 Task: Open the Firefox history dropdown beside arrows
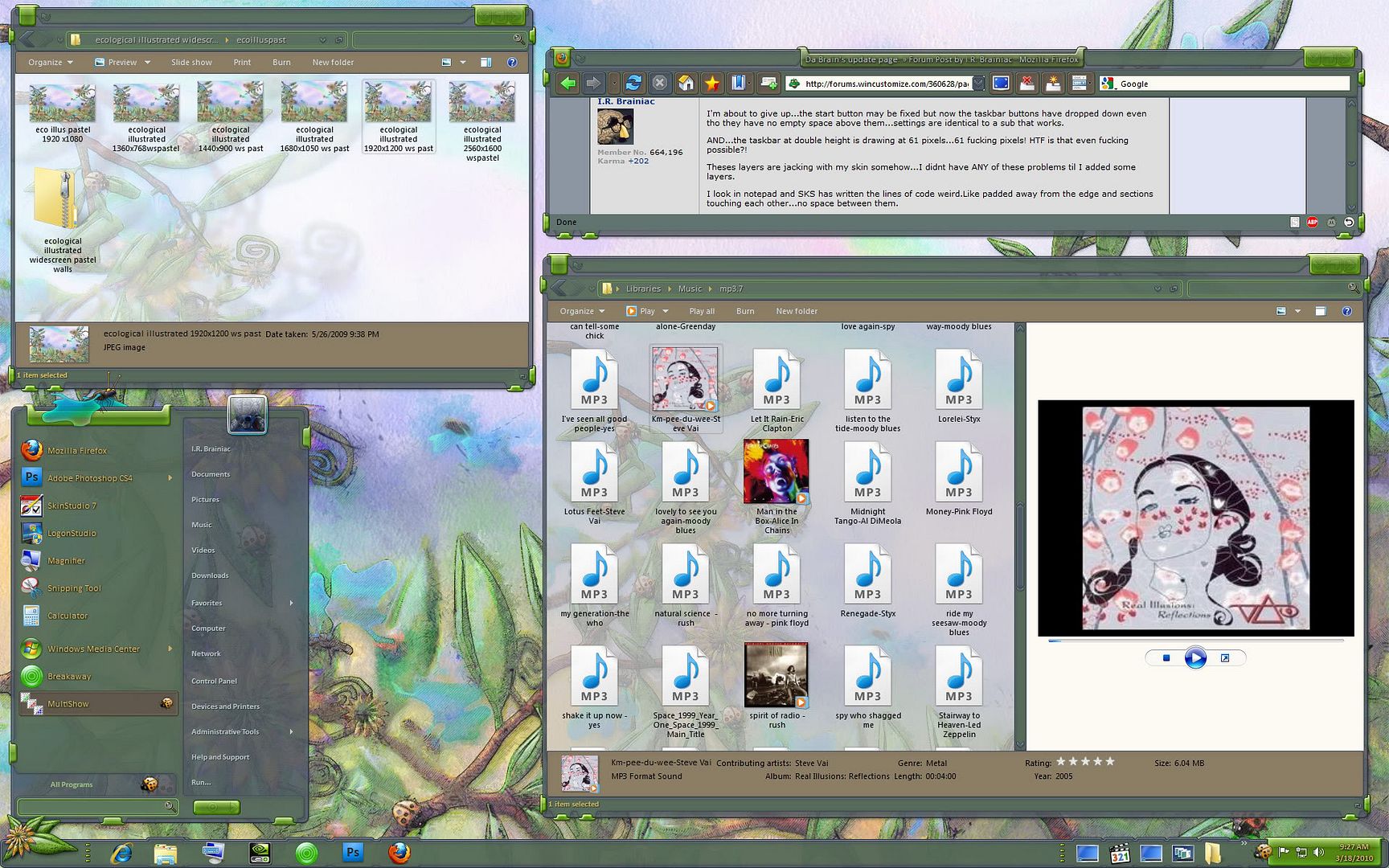[x=614, y=83]
